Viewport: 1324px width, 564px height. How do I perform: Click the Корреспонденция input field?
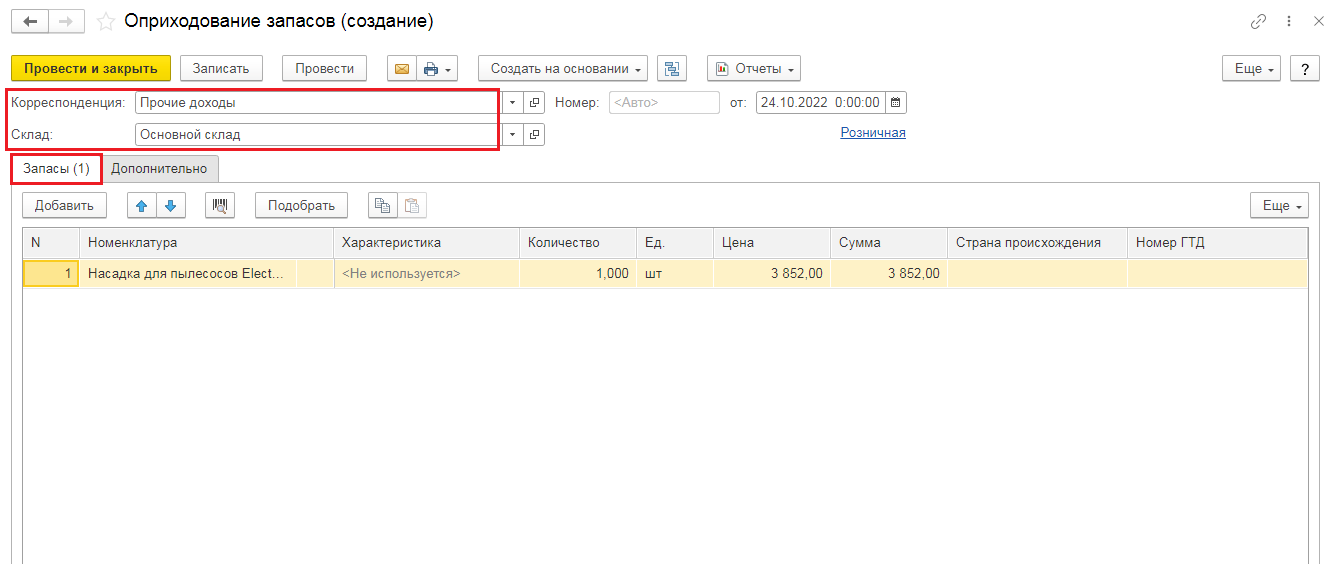click(x=316, y=103)
